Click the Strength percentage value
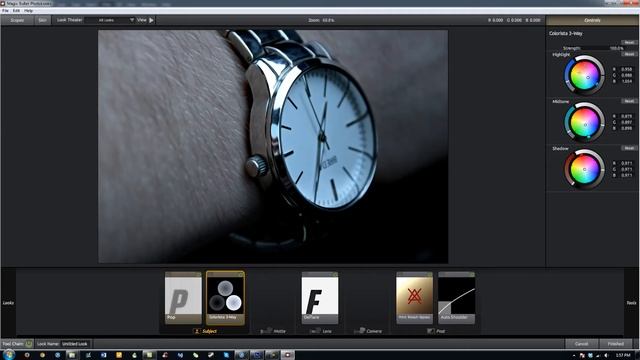The height and width of the screenshot is (360, 640). pos(616,48)
